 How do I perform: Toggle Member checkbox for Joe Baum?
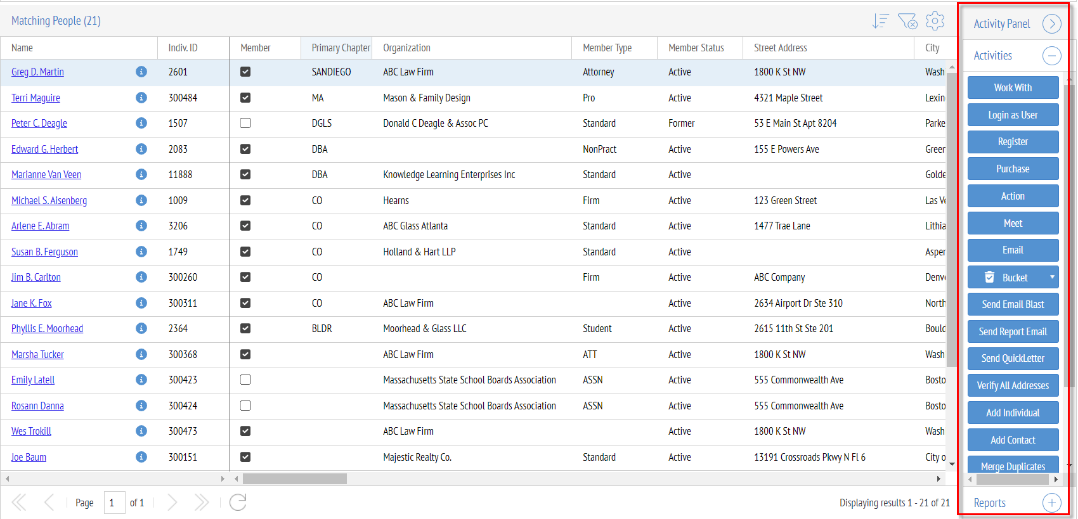(245, 456)
